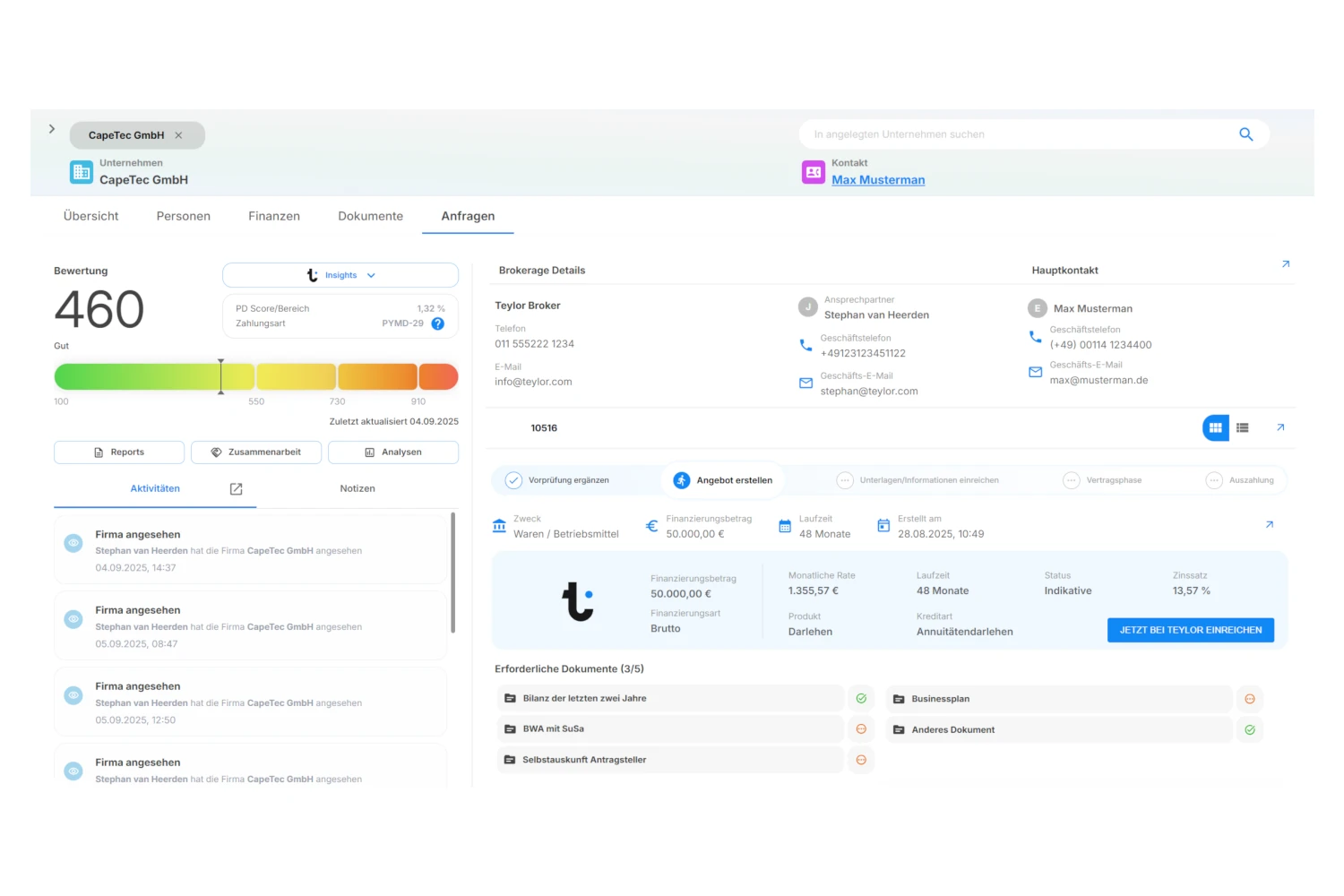Screen dimensions: 1344x896
Task: Open Zusammenarbeit
Action: (x=256, y=452)
